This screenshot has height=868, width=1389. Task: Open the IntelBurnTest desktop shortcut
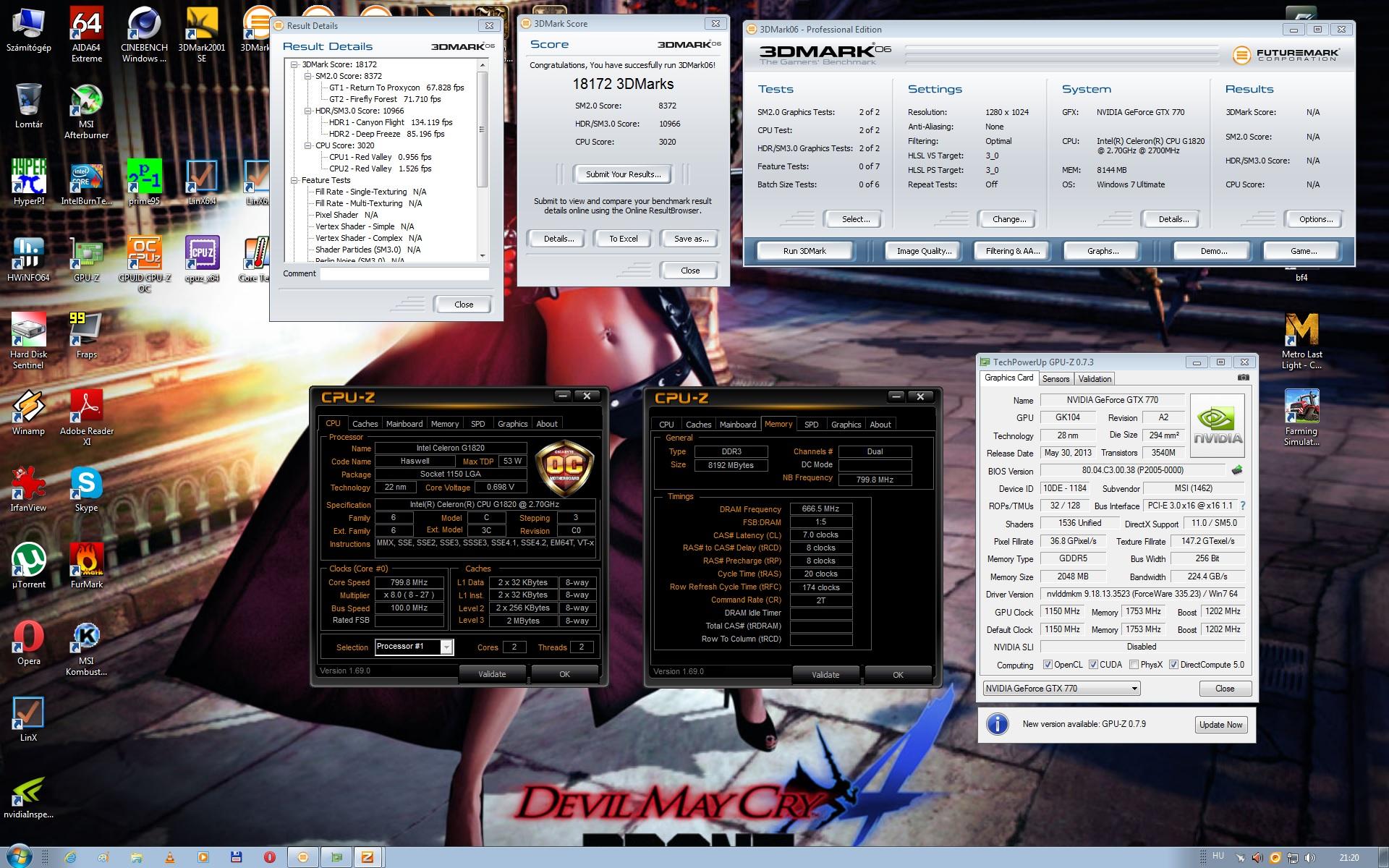pos(86,183)
